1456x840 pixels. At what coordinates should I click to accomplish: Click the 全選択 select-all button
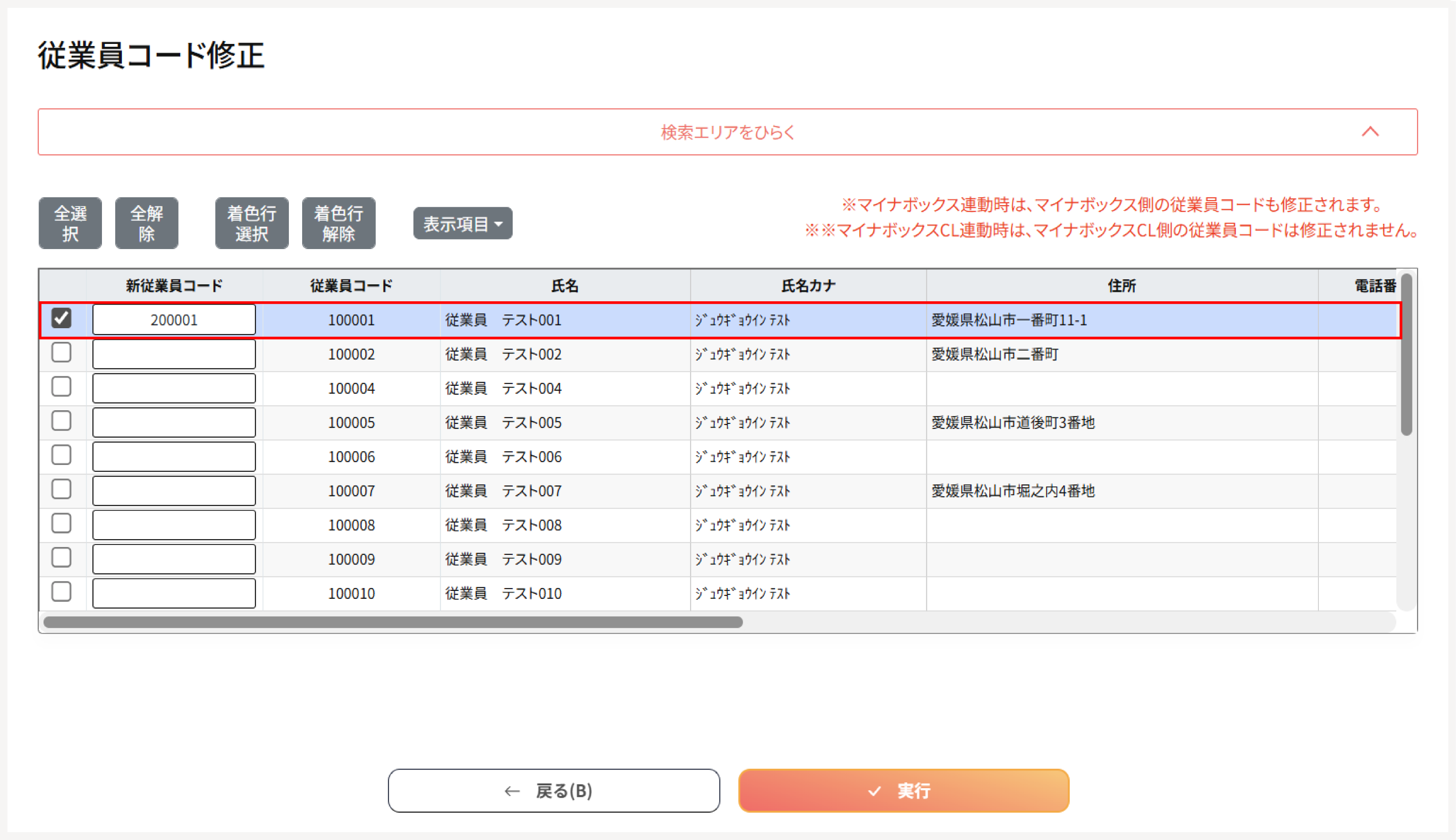[x=70, y=223]
